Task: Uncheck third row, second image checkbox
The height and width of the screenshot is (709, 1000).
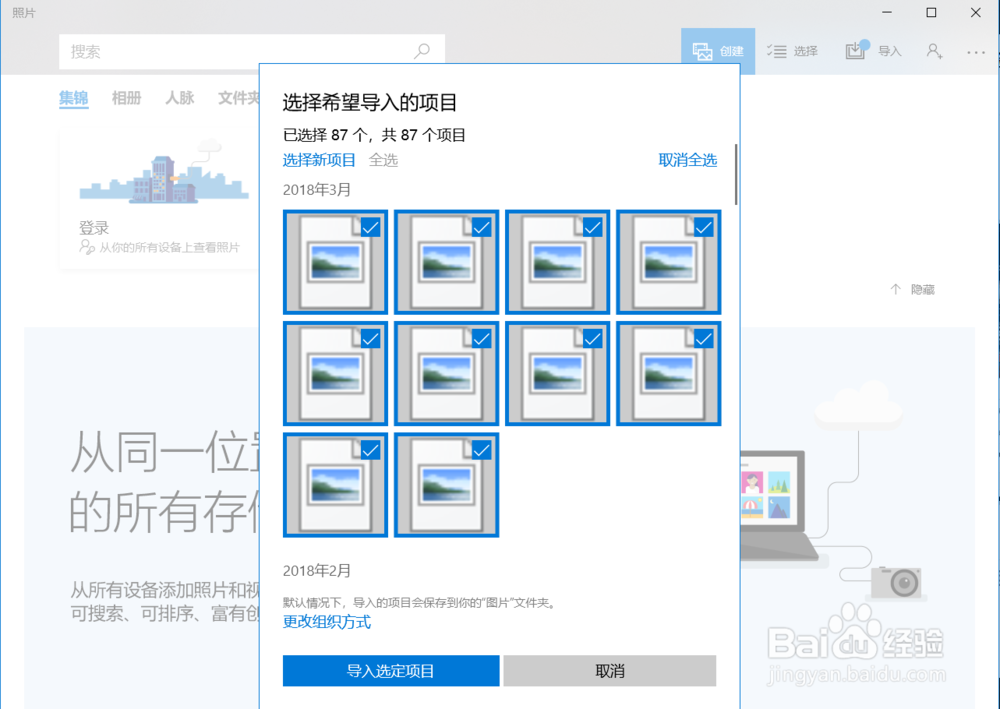Action: pos(482,451)
